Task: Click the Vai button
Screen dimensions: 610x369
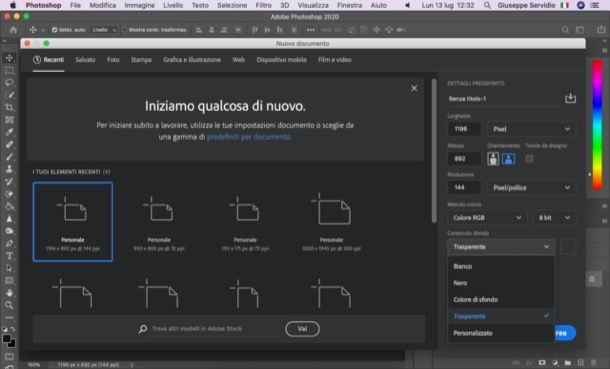Action: click(x=302, y=329)
